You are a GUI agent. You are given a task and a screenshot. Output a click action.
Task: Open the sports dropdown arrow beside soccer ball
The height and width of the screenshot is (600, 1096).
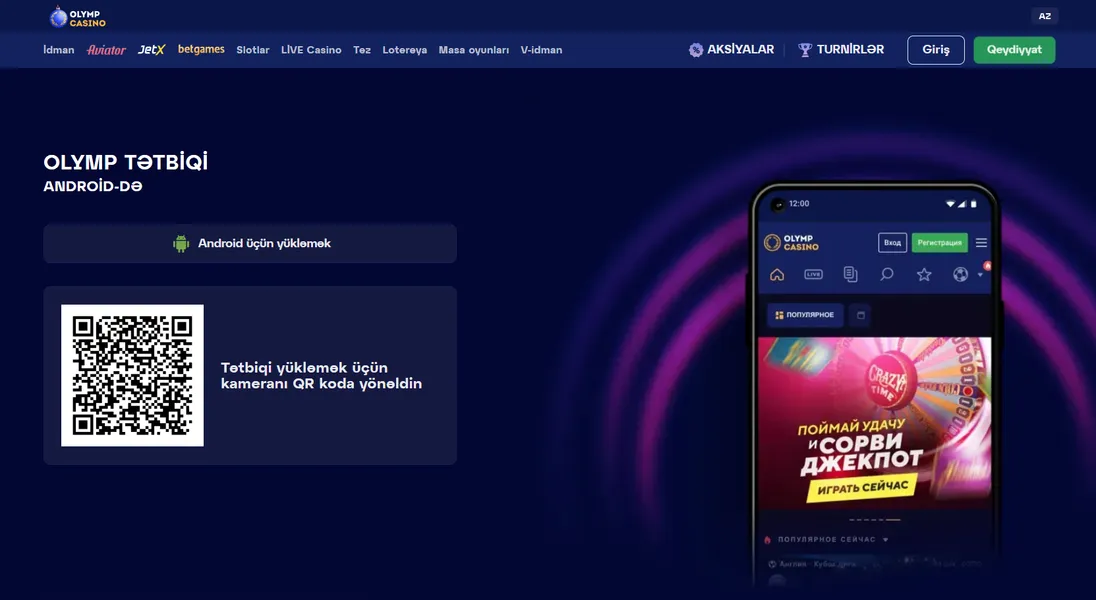[980, 275]
